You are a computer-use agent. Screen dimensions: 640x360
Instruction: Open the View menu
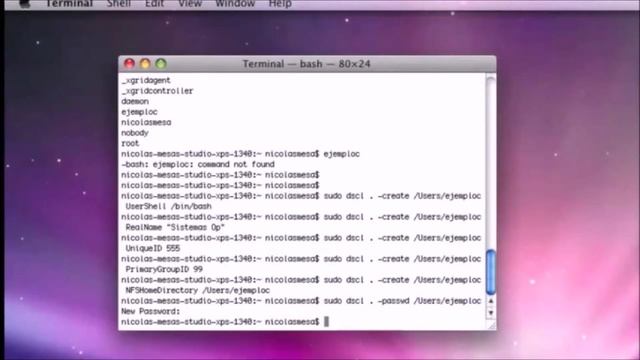pyautogui.click(x=190, y=4)
